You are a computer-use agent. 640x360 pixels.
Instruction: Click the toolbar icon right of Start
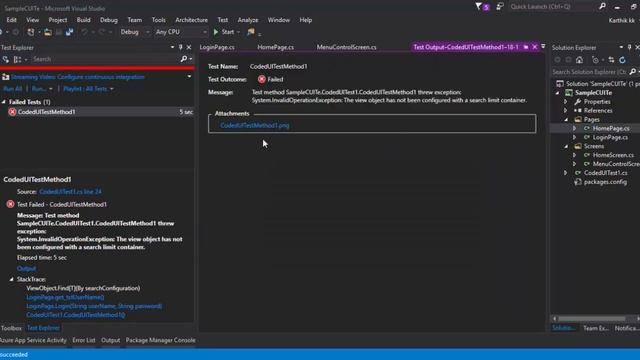(x=251, y=32)
